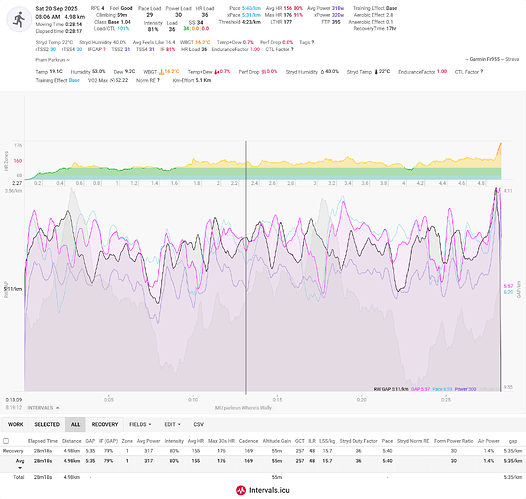Switch to the SELECTED intervals tab
This screenshot has width=526, height=499.
pos(47,425)
